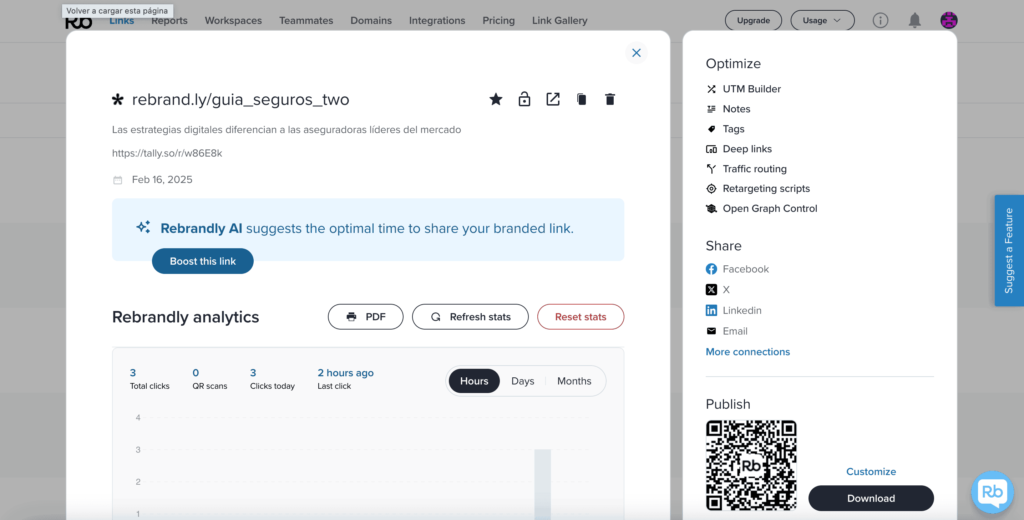The image size is (1024, 520).
Task: Click the calendar icon next to Feb 16, 2025
Action: [x=118, y=180]
